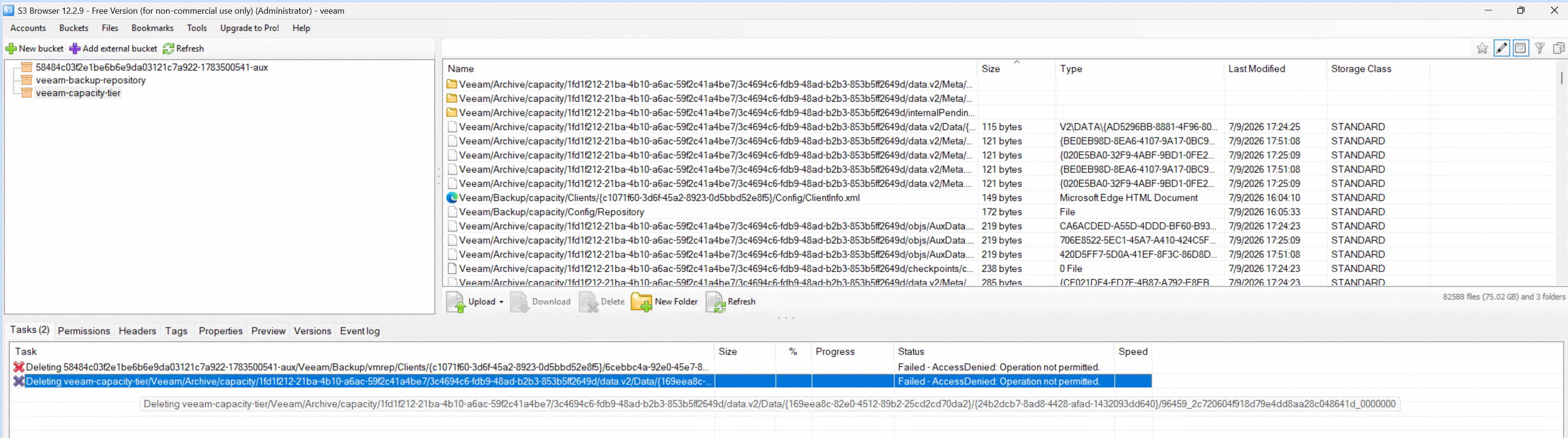Viewport: 1568px width, 438px height.
Task: Open the Accounts menu
Action: pos(28,28)
